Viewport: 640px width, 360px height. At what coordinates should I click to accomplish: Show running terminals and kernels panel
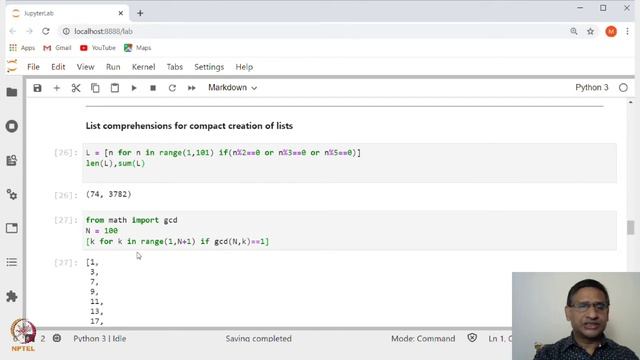[12, 126]
